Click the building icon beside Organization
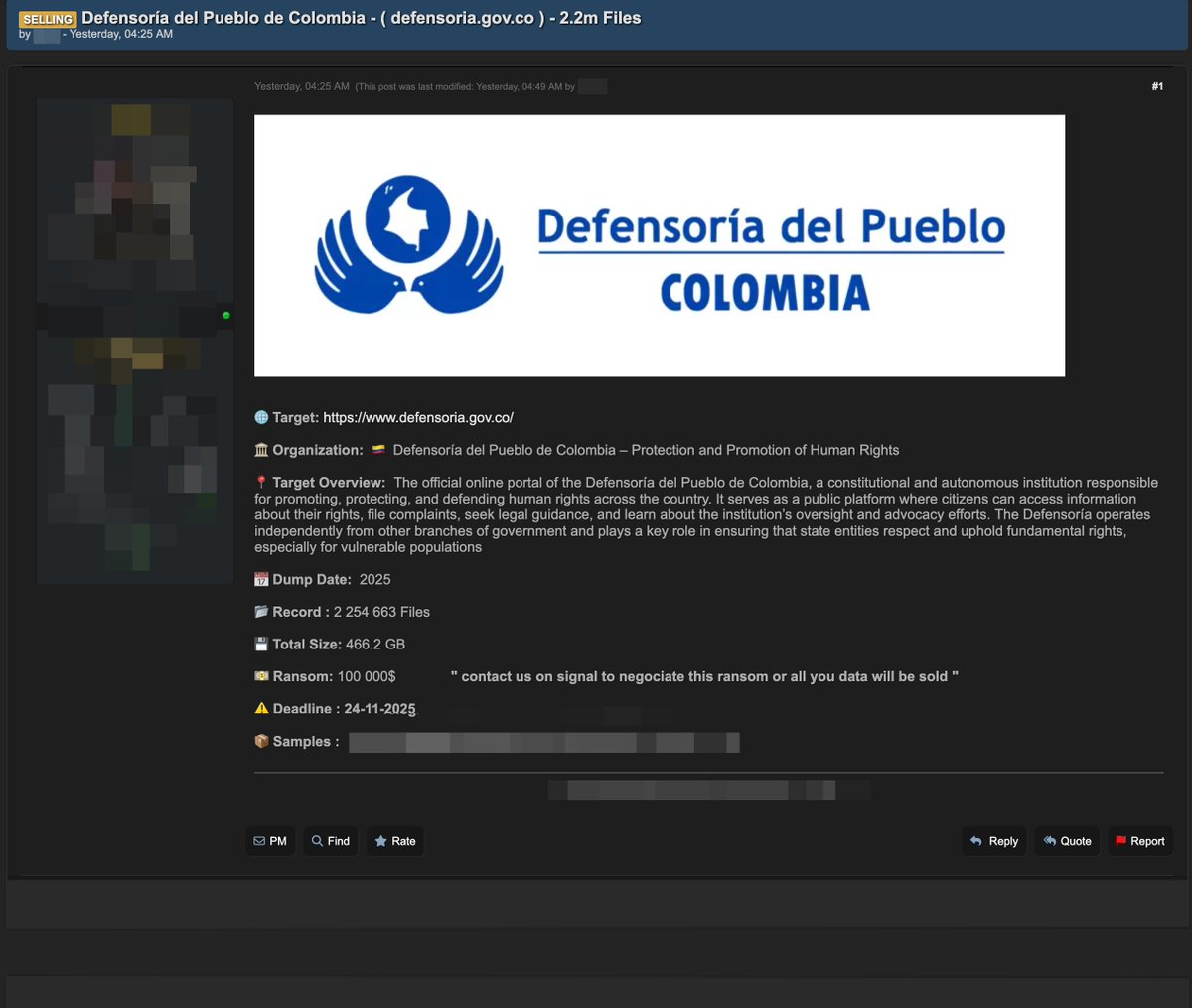 click(261, 450)
